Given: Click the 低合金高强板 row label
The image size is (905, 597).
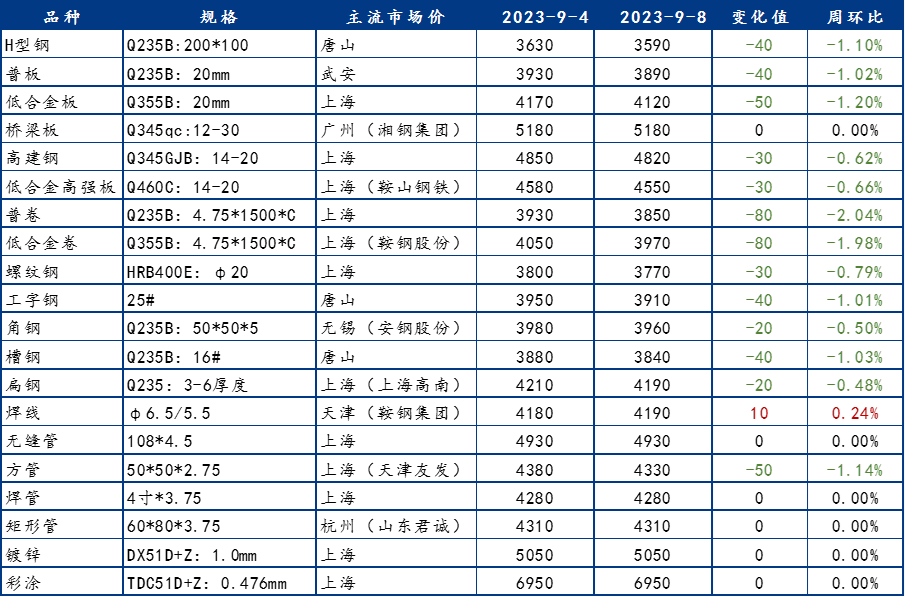Looking at the screenshot, I should (61, 186).
